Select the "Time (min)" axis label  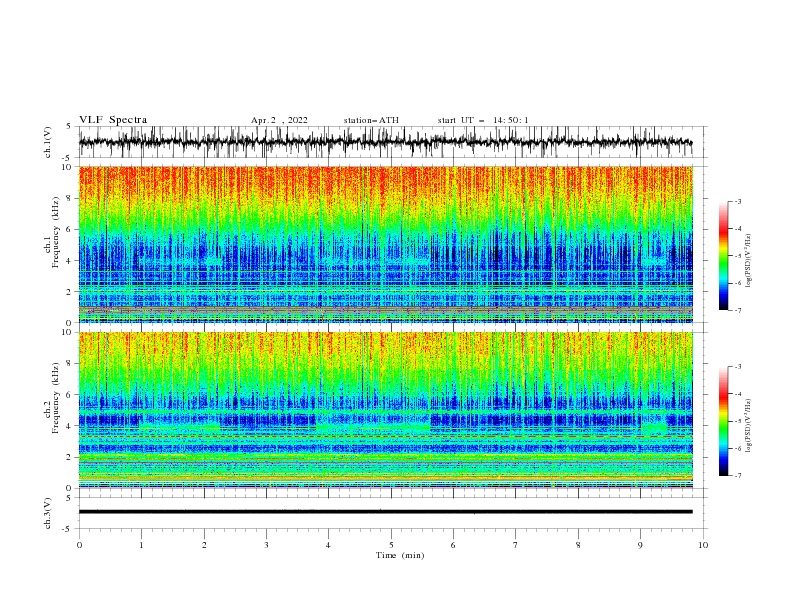400,555
